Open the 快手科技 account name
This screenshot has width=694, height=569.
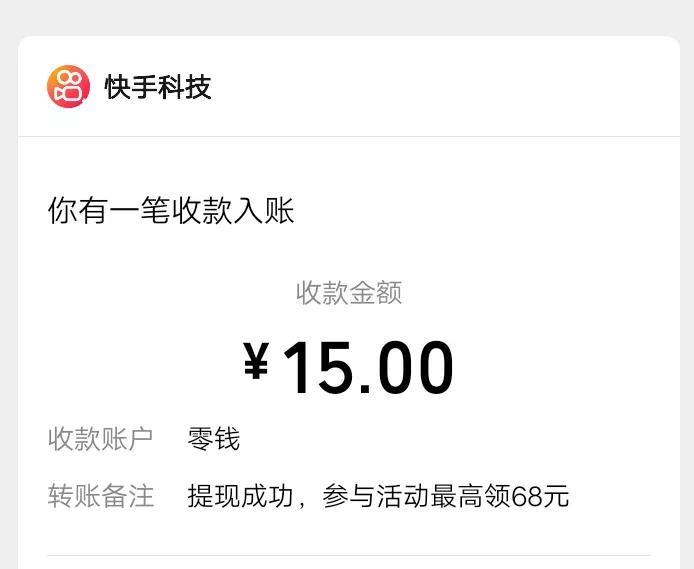[158, 87]
